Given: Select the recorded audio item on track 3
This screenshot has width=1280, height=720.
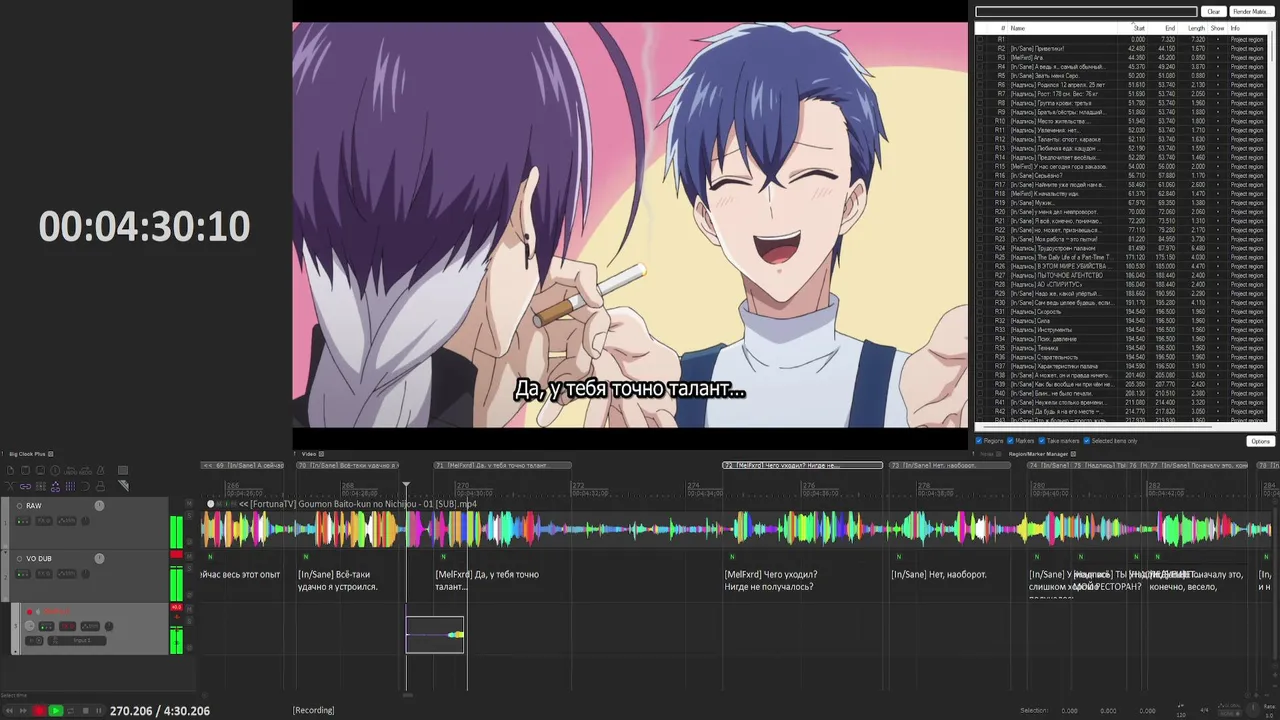Looking at the screenshot, I should click(434, 635).
